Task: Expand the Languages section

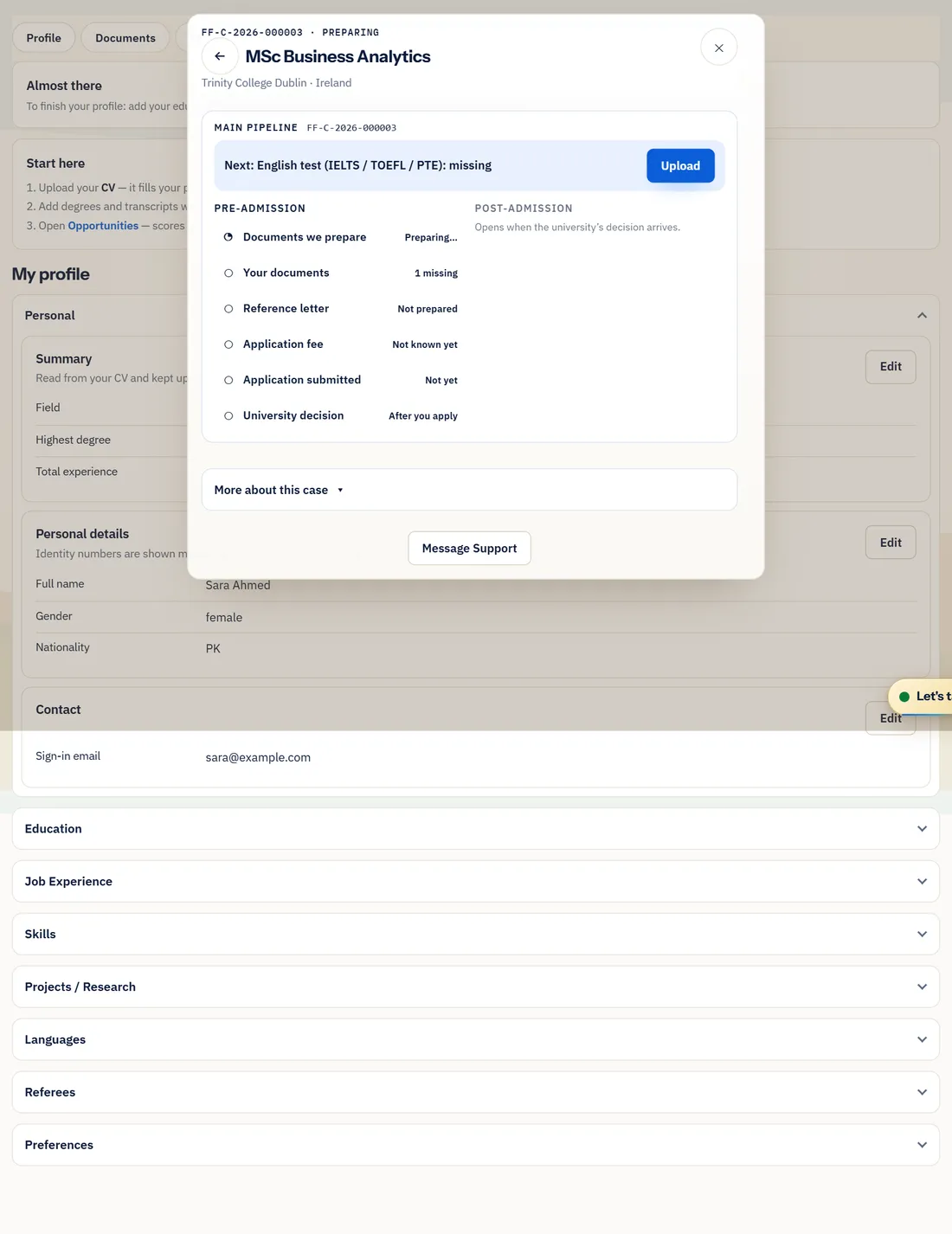Action: 476,1040
